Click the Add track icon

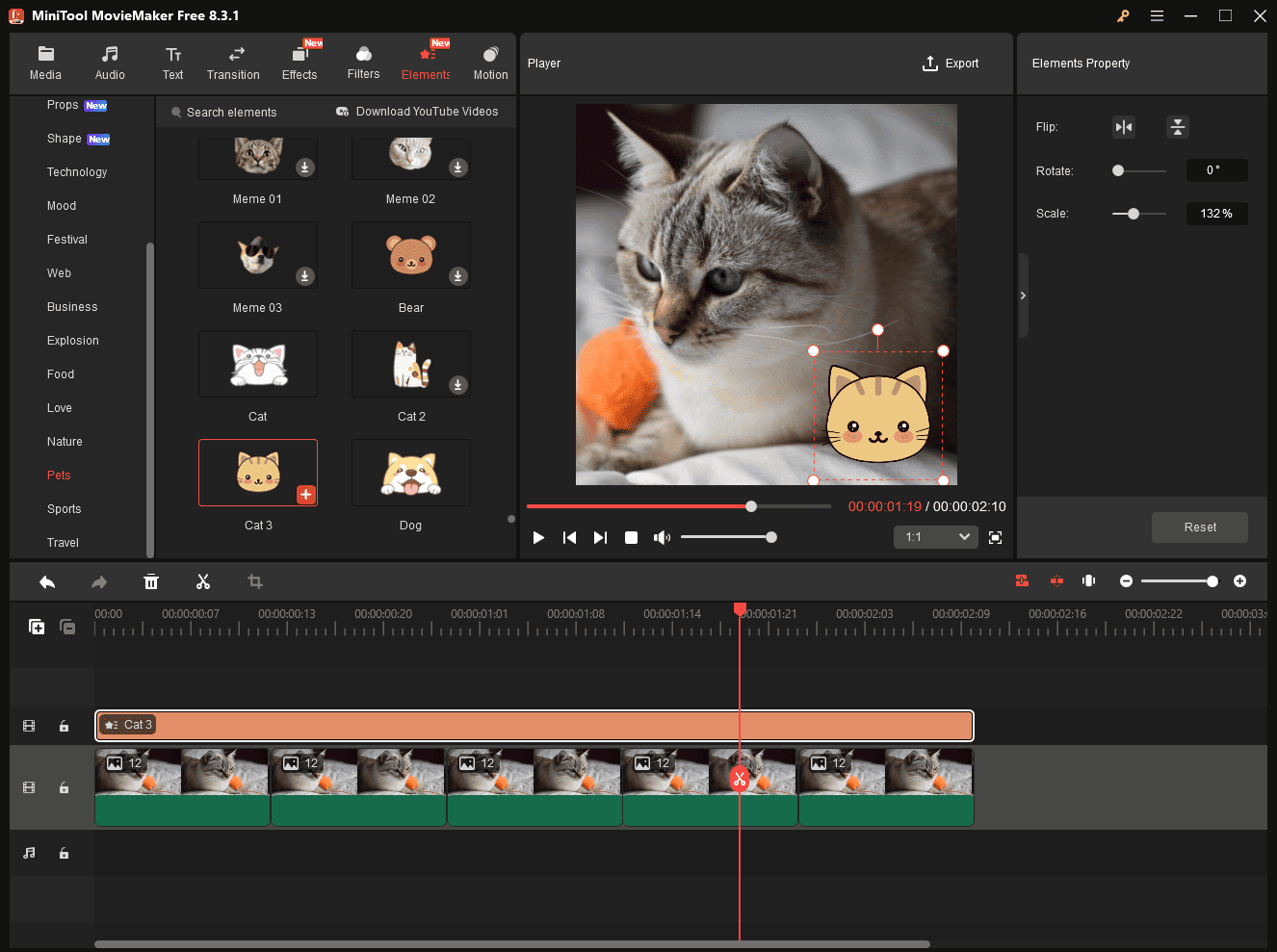[x=37, y=627]
